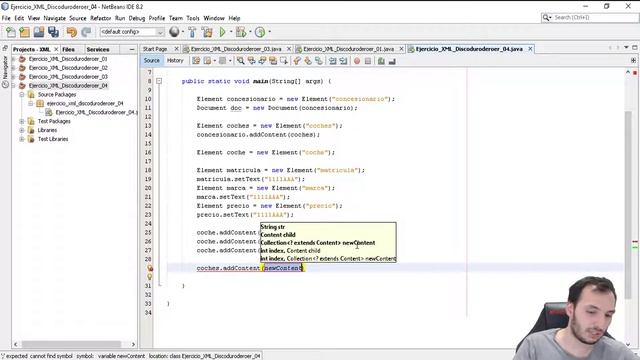
Task: Click the horizontal scrollbar of Projects panel
Action: [71, 344]
